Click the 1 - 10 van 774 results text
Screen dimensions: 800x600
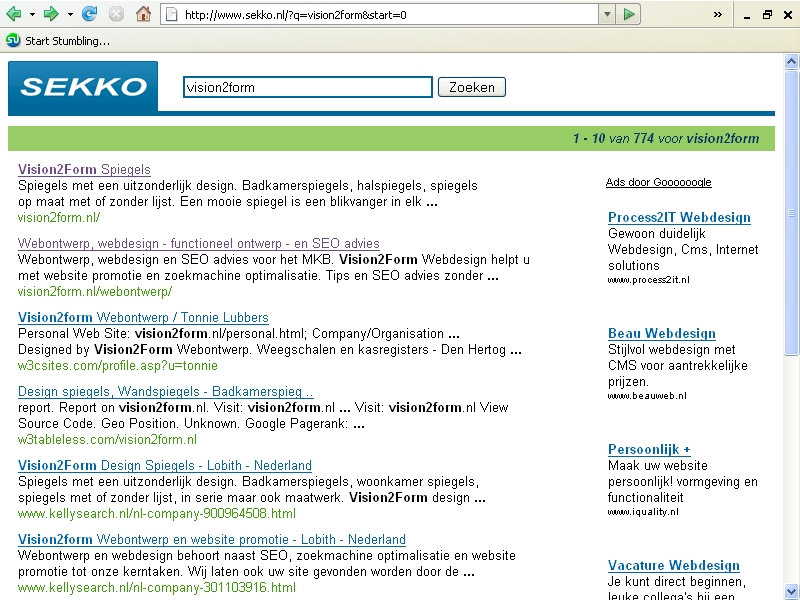coord(666,138)
